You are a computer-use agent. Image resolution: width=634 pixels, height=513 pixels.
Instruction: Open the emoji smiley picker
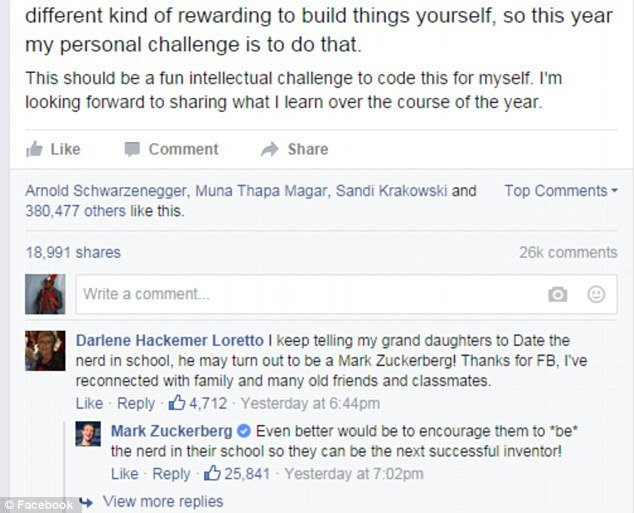point(596,295)
